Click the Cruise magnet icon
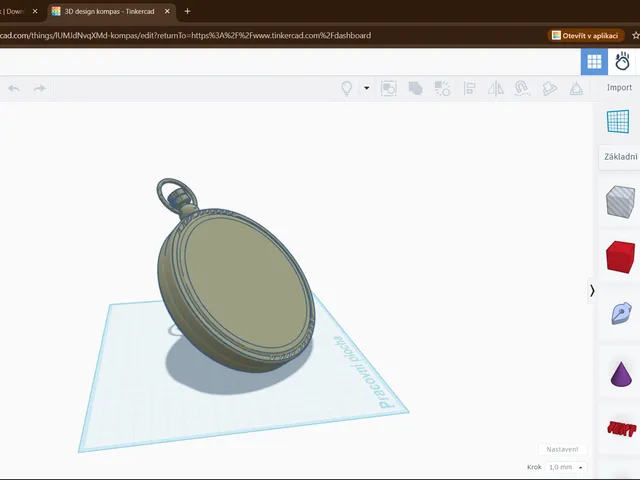Viewport: 640px width, 480px height. (x=522, y=88)
